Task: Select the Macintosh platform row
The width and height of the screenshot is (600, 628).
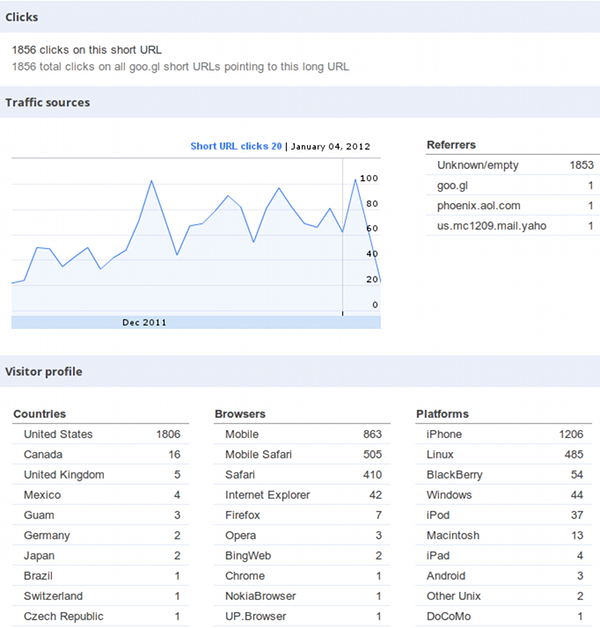Action: [503, 535]
